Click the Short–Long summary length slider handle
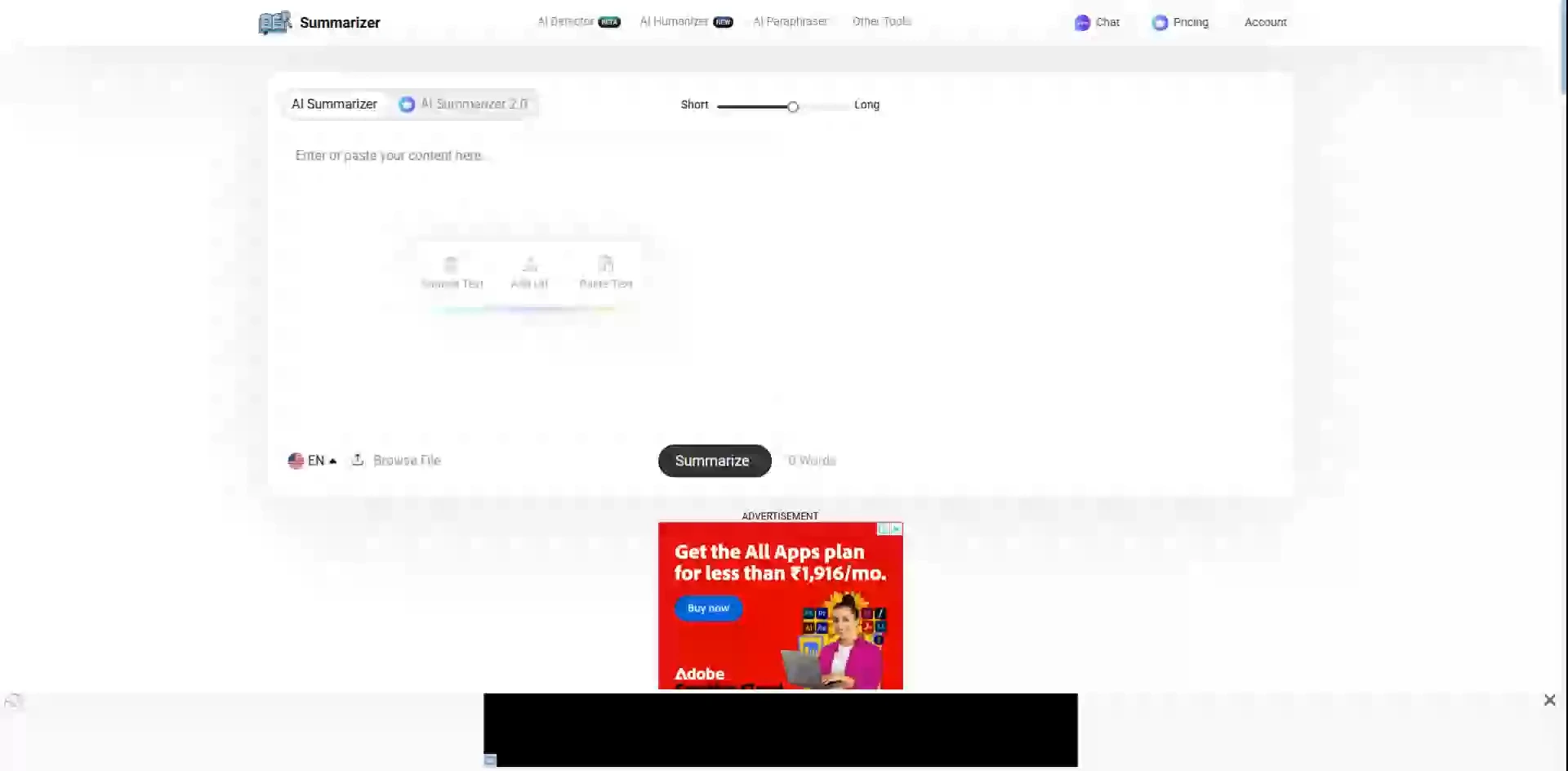This screenshot has height=771, width=1568. 792,106
